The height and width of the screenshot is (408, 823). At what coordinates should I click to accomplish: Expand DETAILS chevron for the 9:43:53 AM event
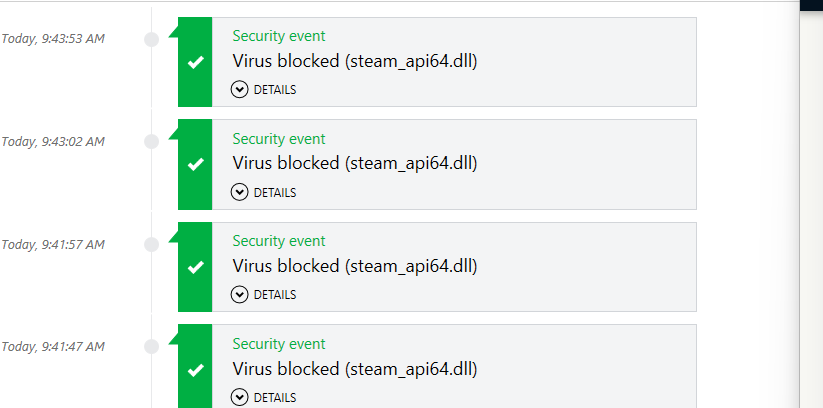239,89
